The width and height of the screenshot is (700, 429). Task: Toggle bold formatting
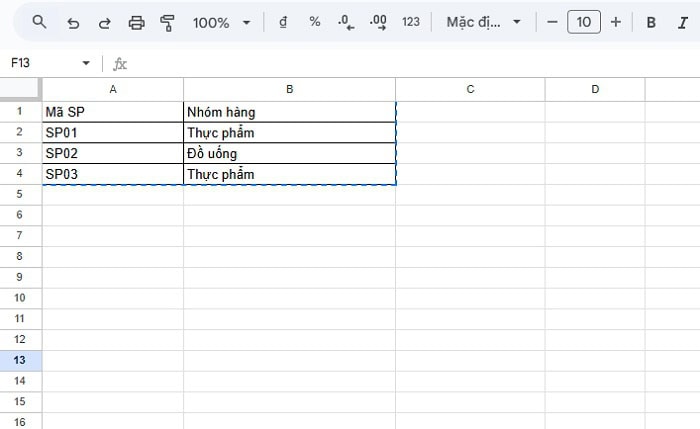(x=651, y=22)
